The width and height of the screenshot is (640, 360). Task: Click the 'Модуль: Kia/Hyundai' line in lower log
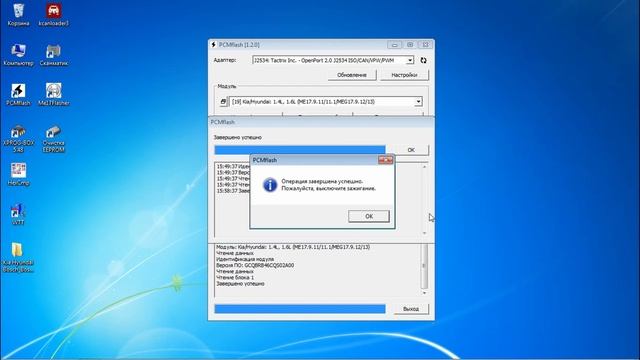click(x=293, y=247)
